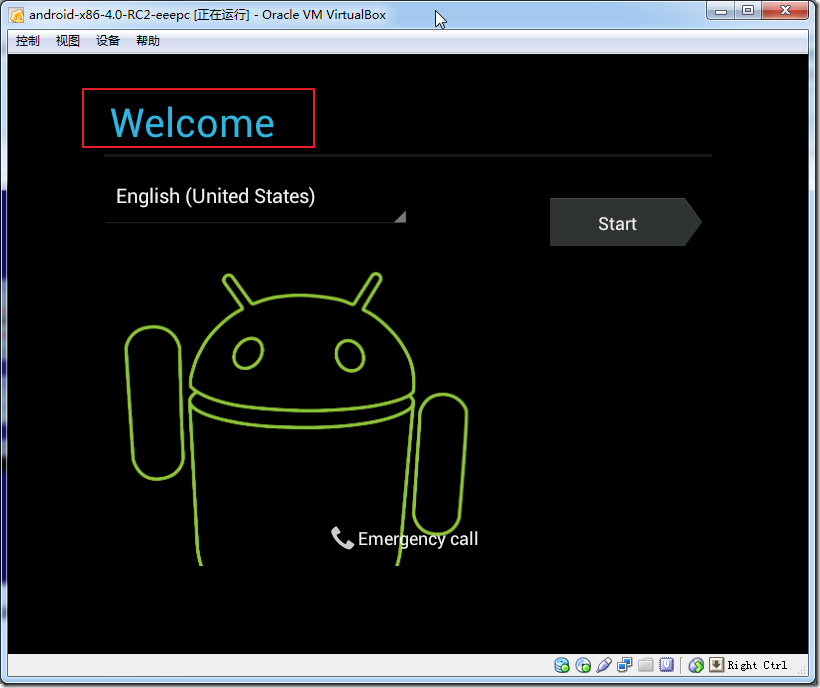Image resolution: width=820 pixels, height=688 pixels.
Task: Click the keyboard capture down-arrow icon
Action: 716,665
